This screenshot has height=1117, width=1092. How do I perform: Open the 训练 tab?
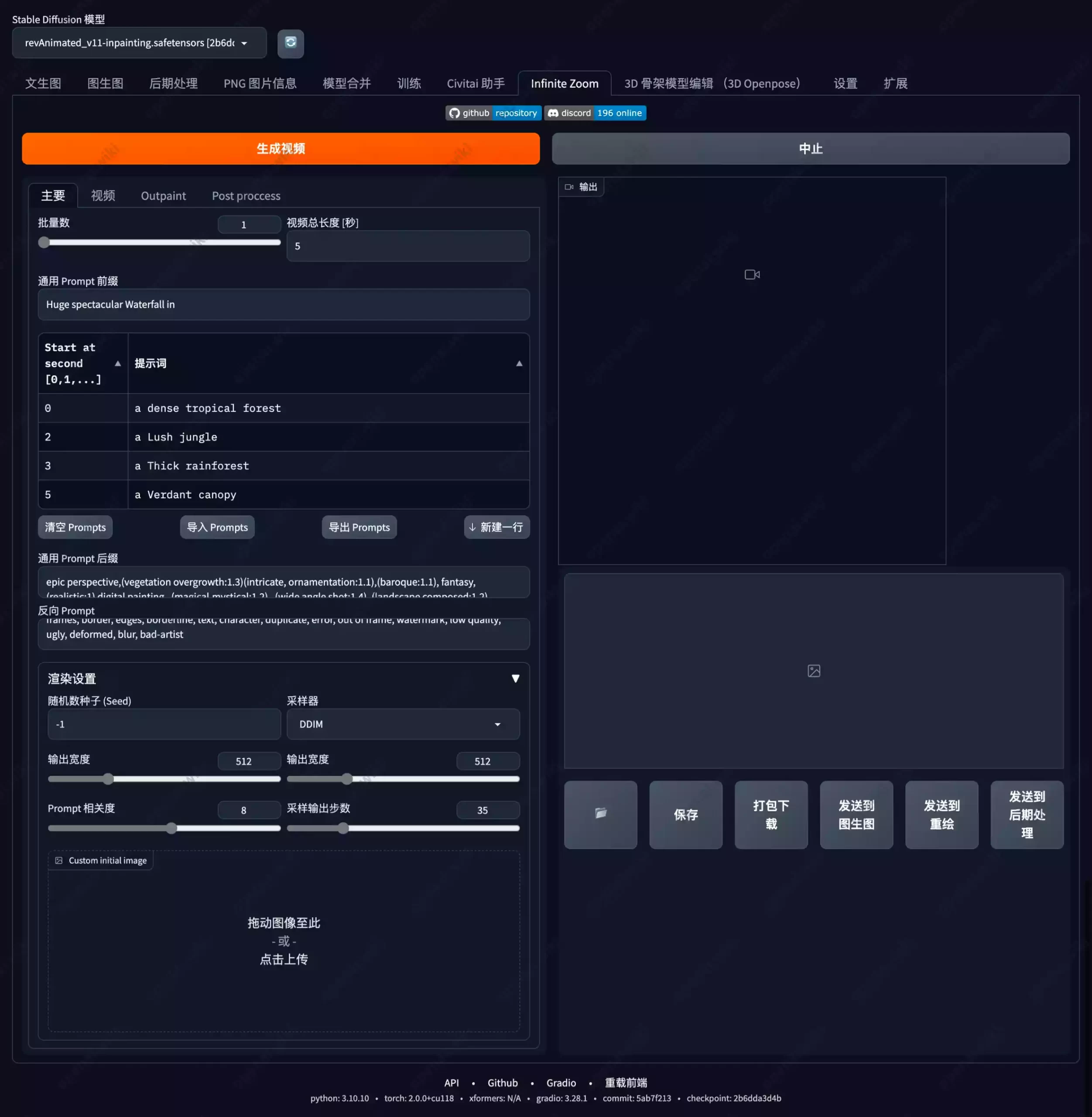pos(409,84)
